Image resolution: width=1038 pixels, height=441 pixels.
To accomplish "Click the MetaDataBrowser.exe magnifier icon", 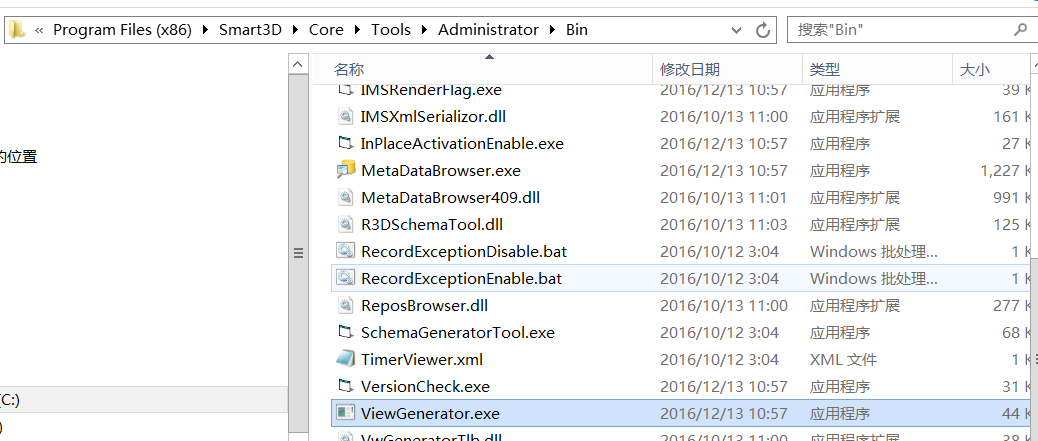I will click(345, 170).
